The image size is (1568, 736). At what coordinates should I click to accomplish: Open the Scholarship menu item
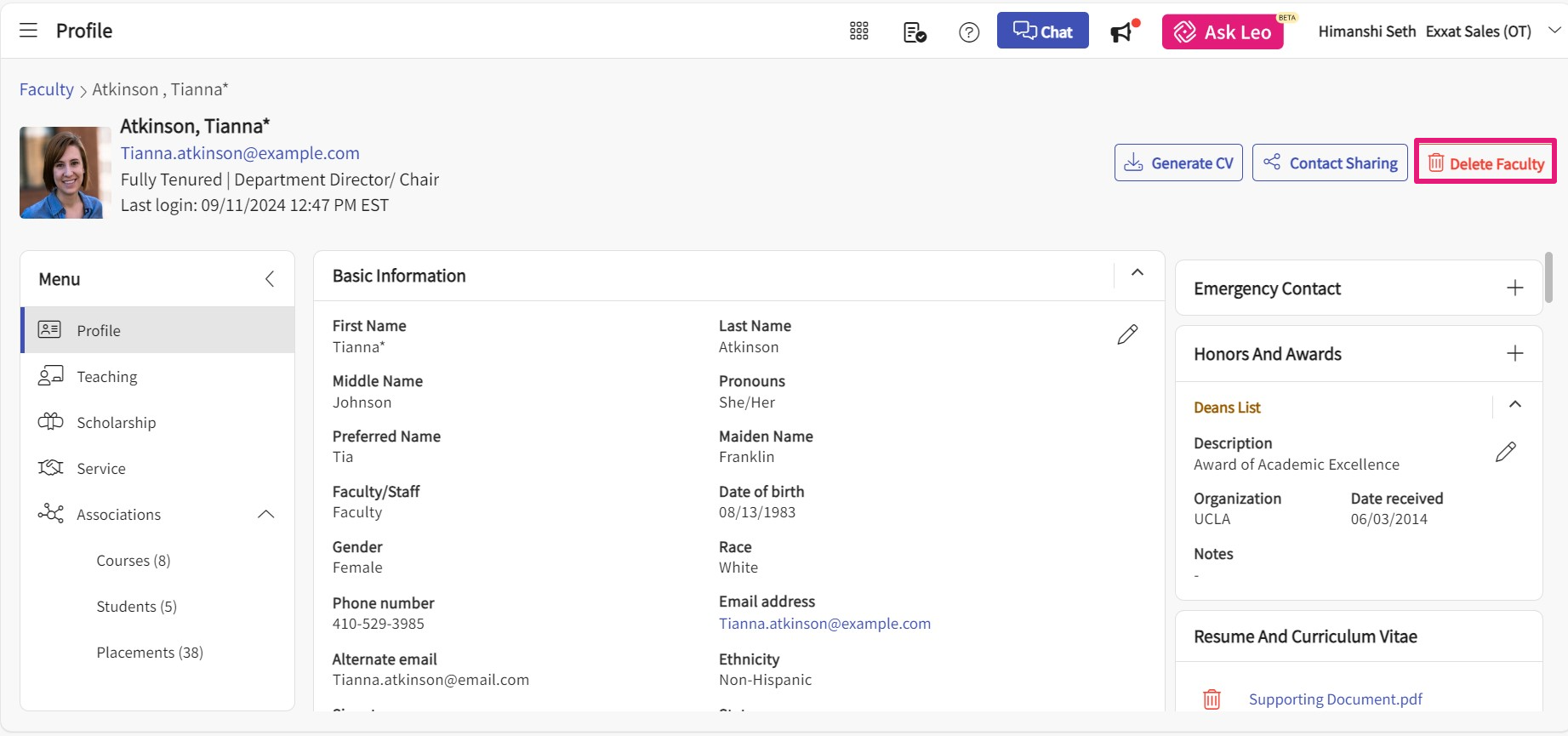click(116, 423)
